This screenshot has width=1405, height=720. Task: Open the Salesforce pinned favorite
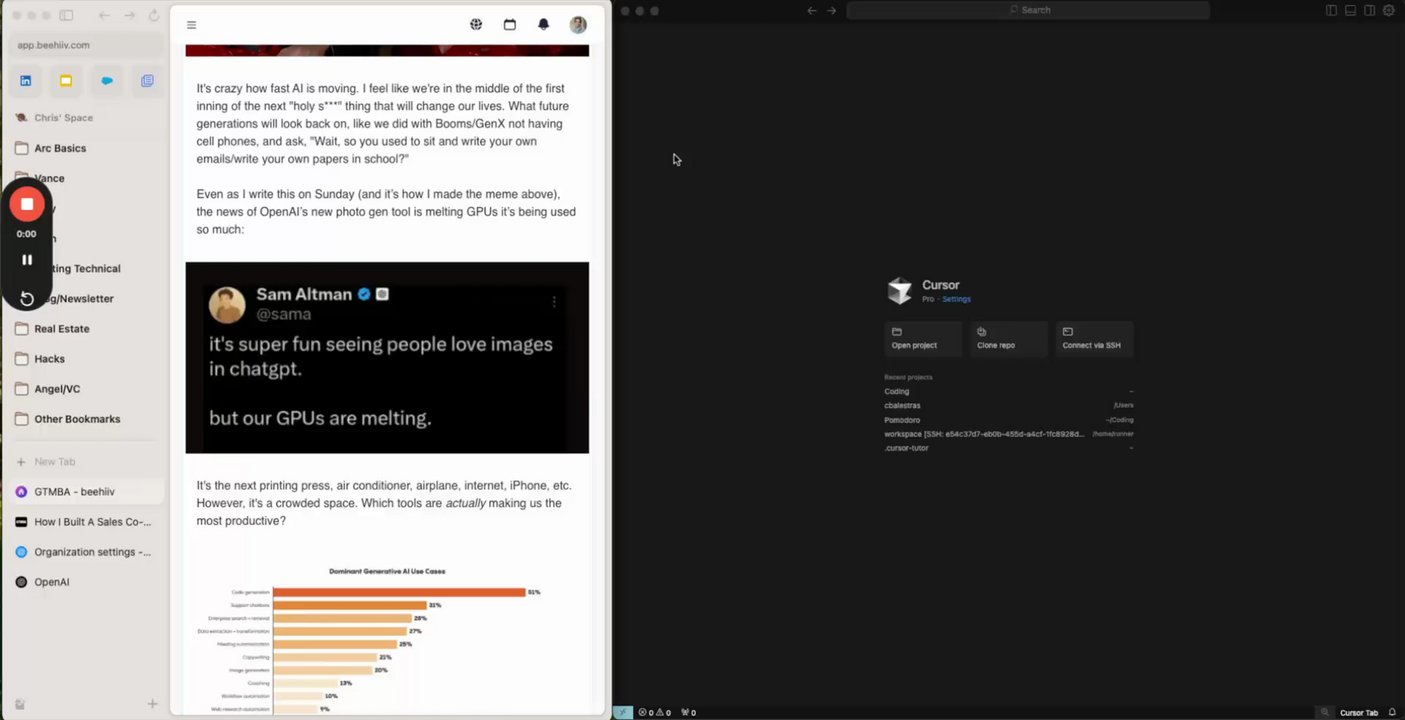click(x=107, y=81)
